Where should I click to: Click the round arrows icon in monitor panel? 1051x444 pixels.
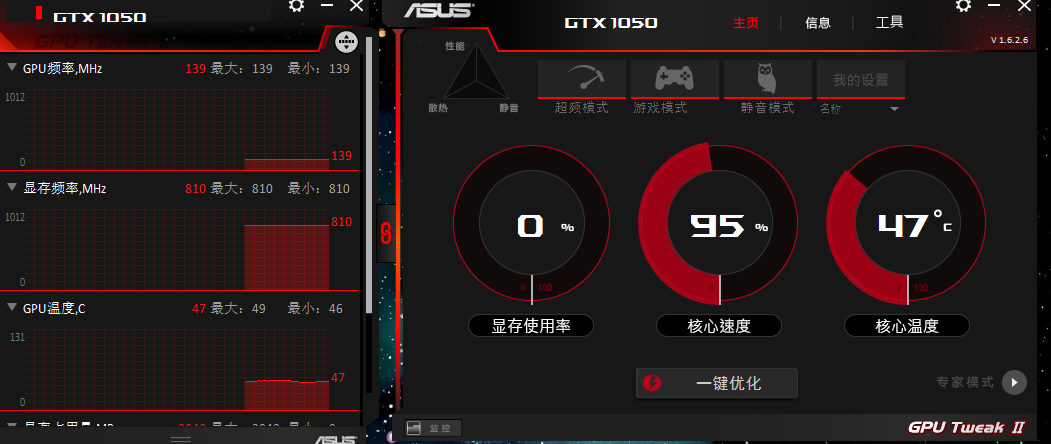click(346, 42)
